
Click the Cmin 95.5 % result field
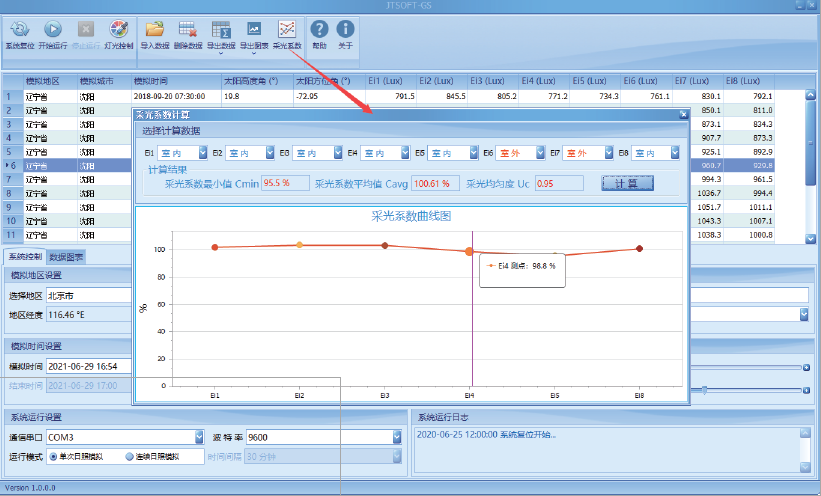[x=285, y=183]
